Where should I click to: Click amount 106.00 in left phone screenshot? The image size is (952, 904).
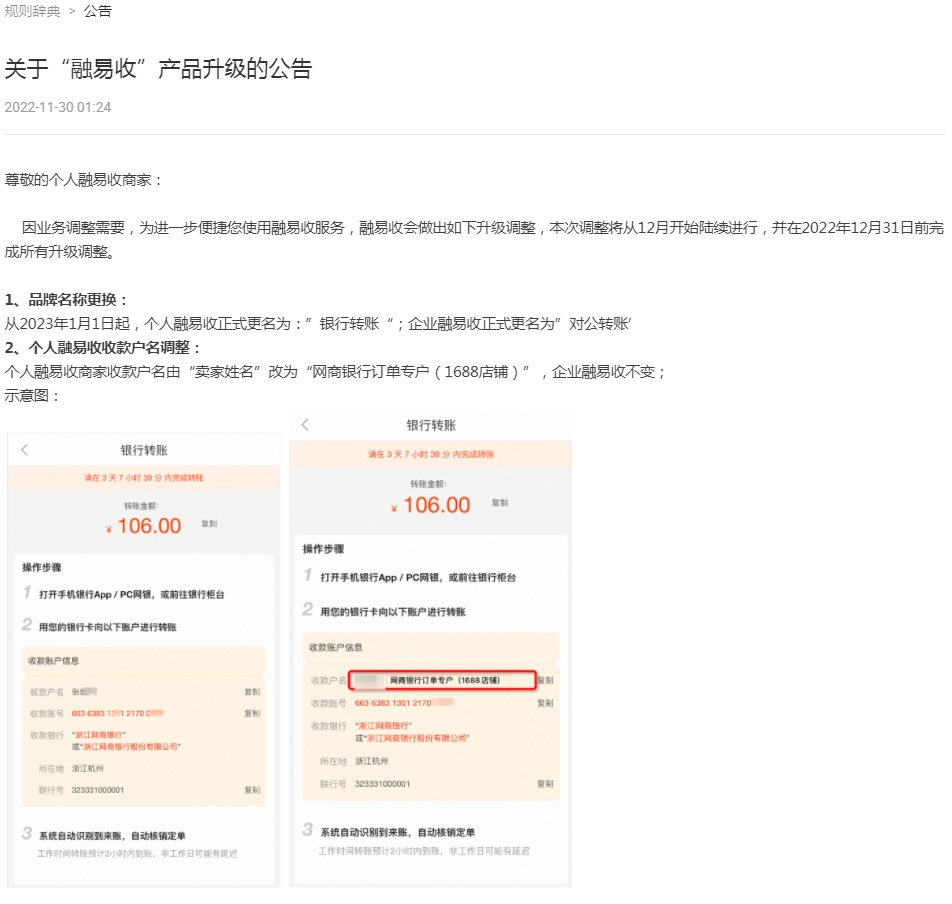tap(149, 526)
